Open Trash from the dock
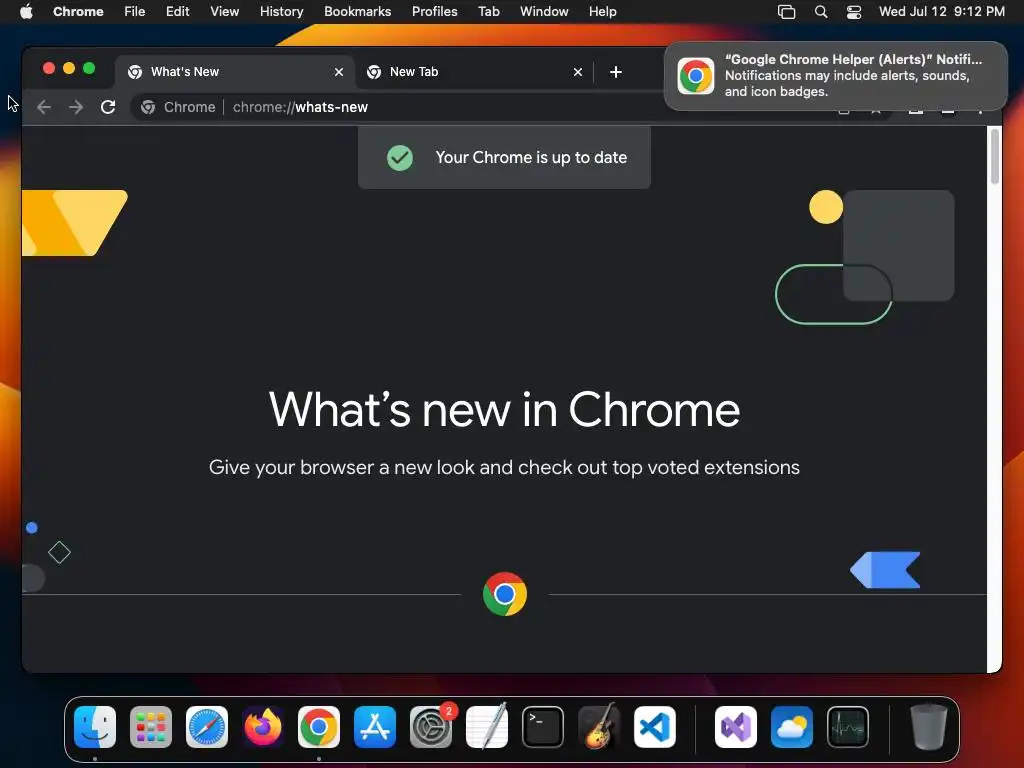 [x=929, y=726]
